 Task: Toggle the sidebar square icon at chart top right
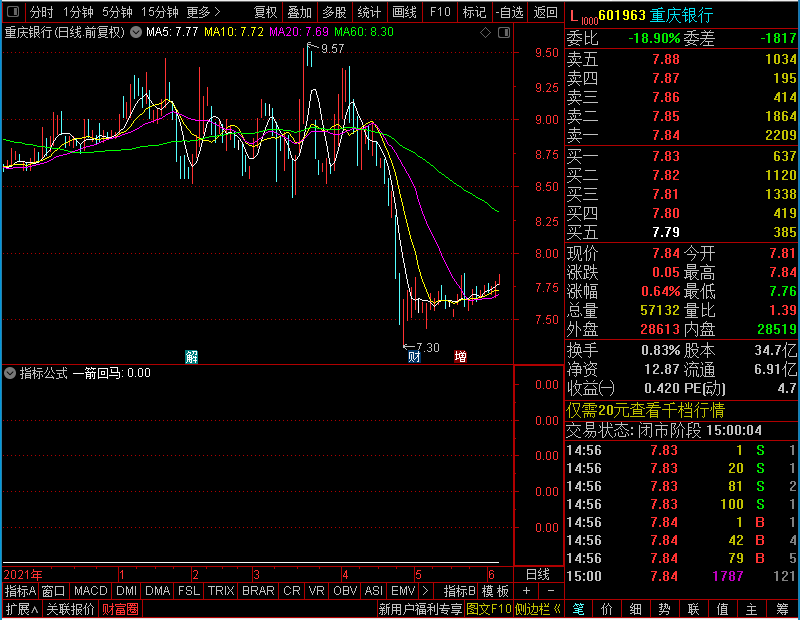pyautogui.click(x=504, y=33)
